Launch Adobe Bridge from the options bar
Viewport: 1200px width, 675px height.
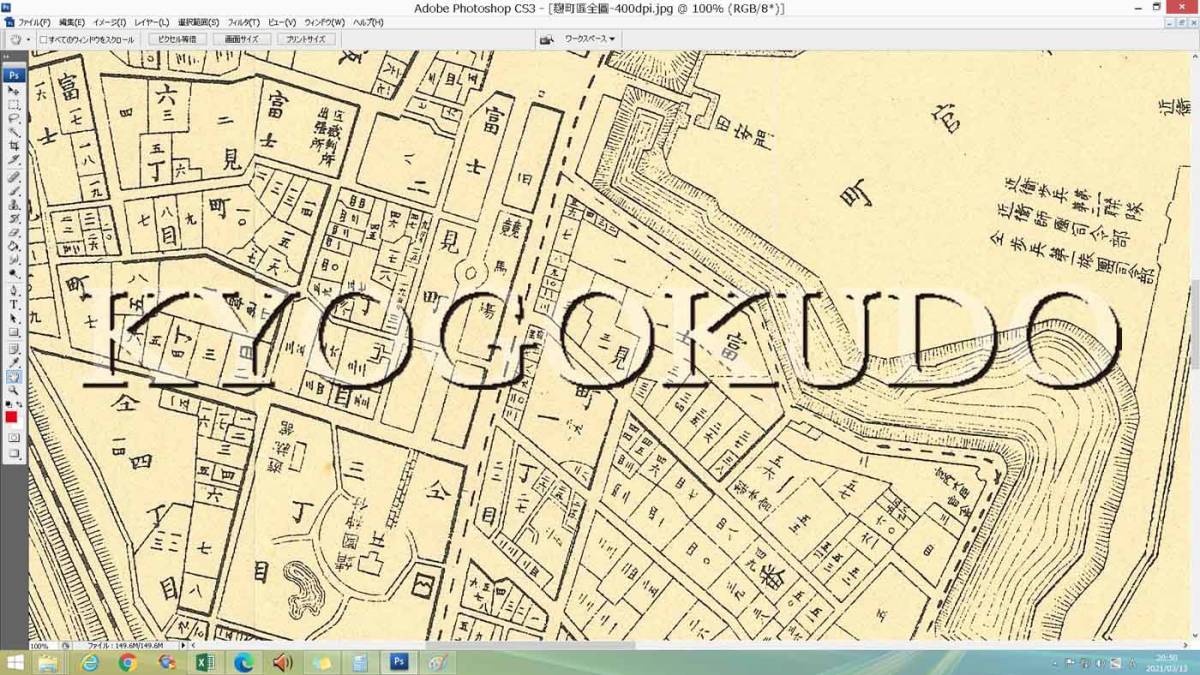[x=547, y=39]
